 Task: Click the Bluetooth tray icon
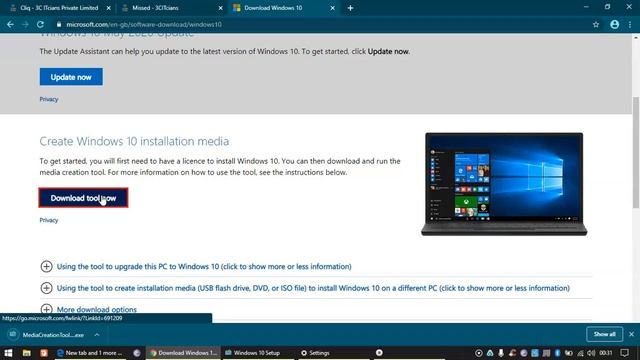click(557, 353)
